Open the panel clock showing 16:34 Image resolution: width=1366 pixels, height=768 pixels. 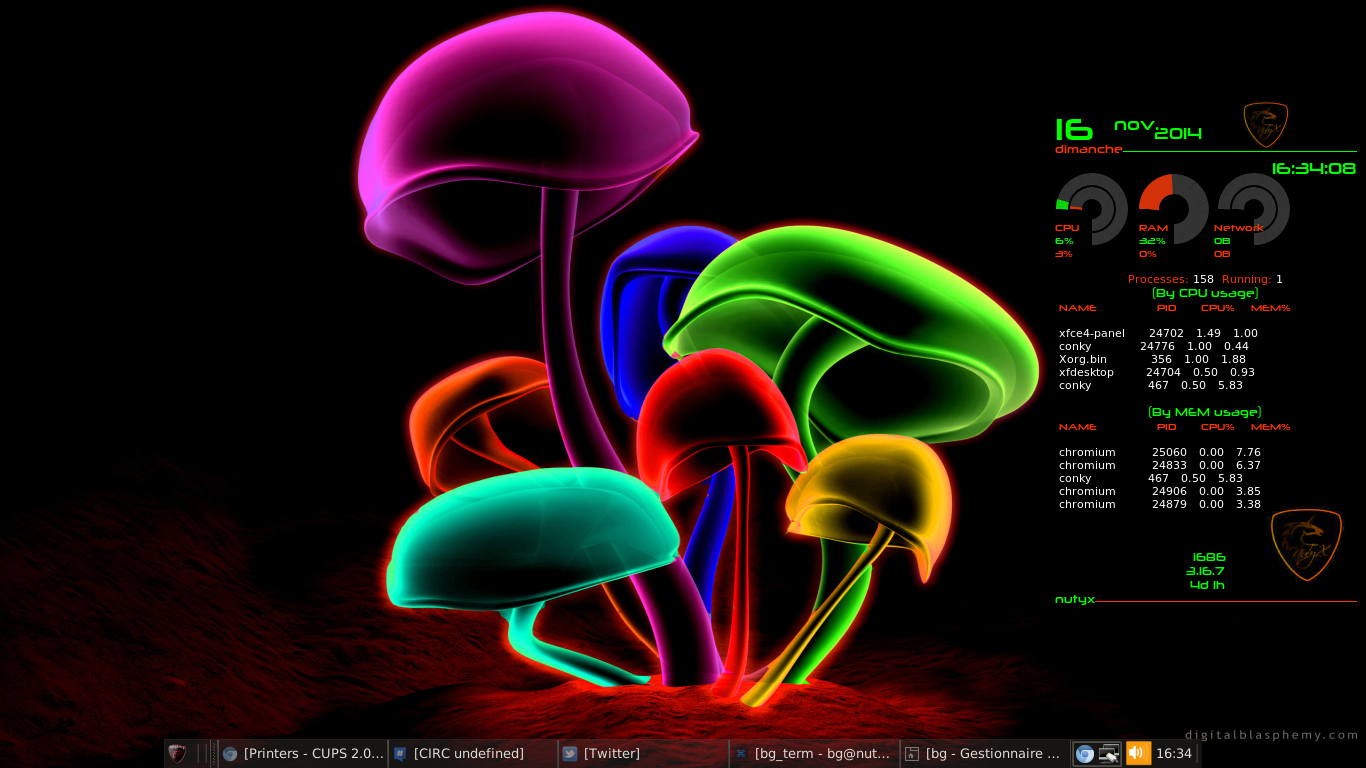click(x=1174, y=753)
